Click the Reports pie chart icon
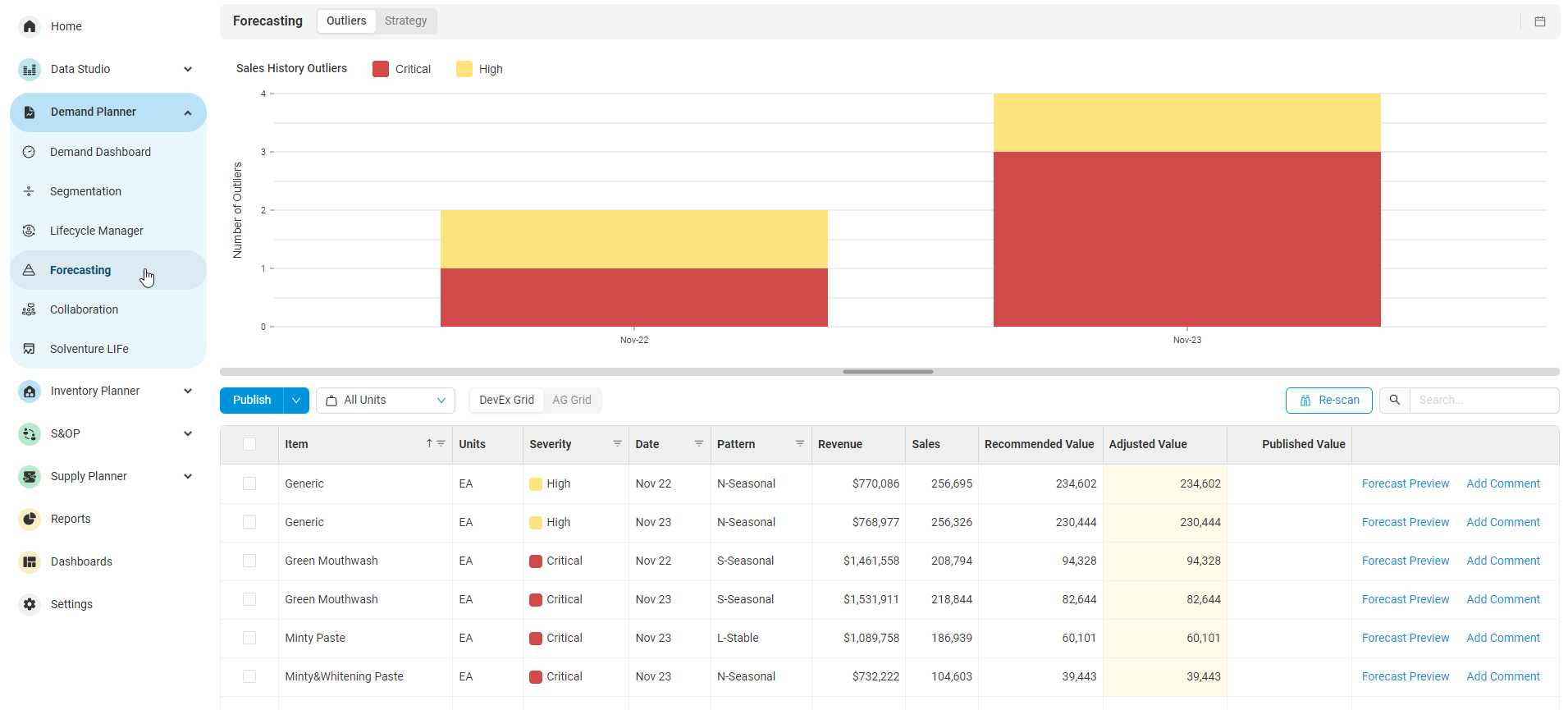Viewport: 1568px width, 710px height. [30, 519]
